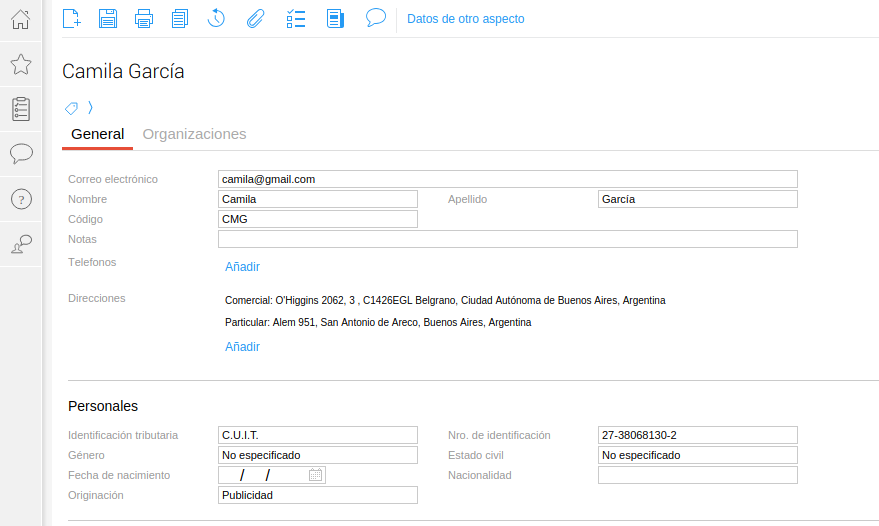The image size is (879, 526).
Task: Open the report page toolbar icon
Action: (x=335, y=19)
